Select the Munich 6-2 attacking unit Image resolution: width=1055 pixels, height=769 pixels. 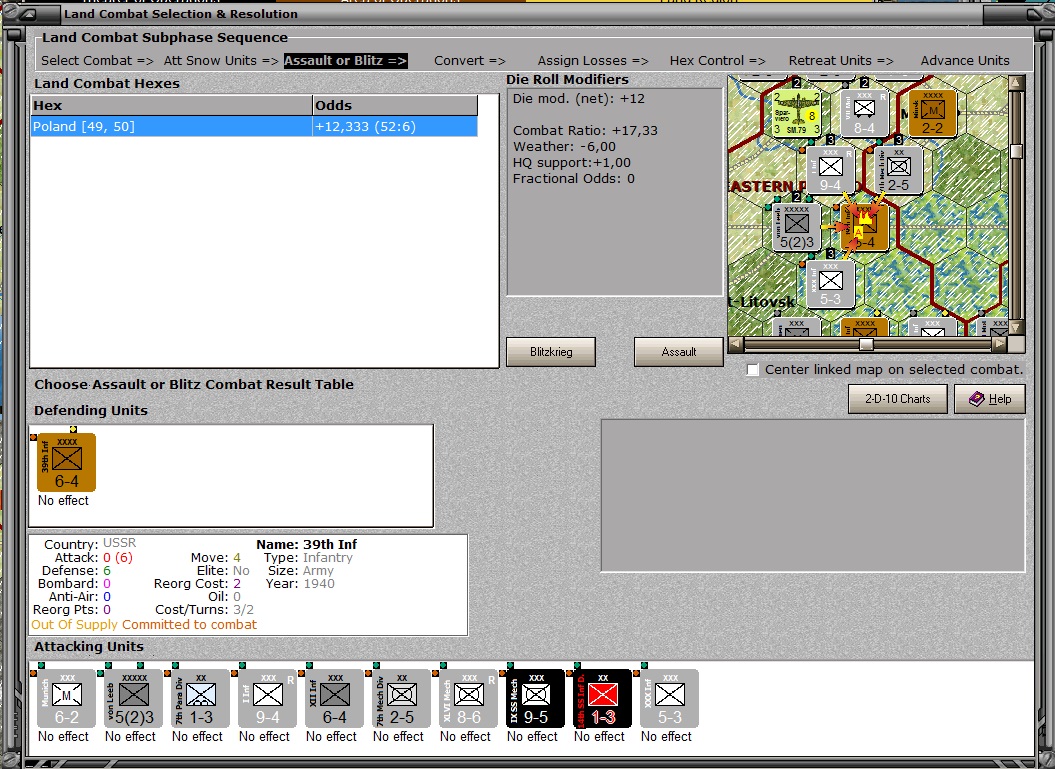(66, 698)
